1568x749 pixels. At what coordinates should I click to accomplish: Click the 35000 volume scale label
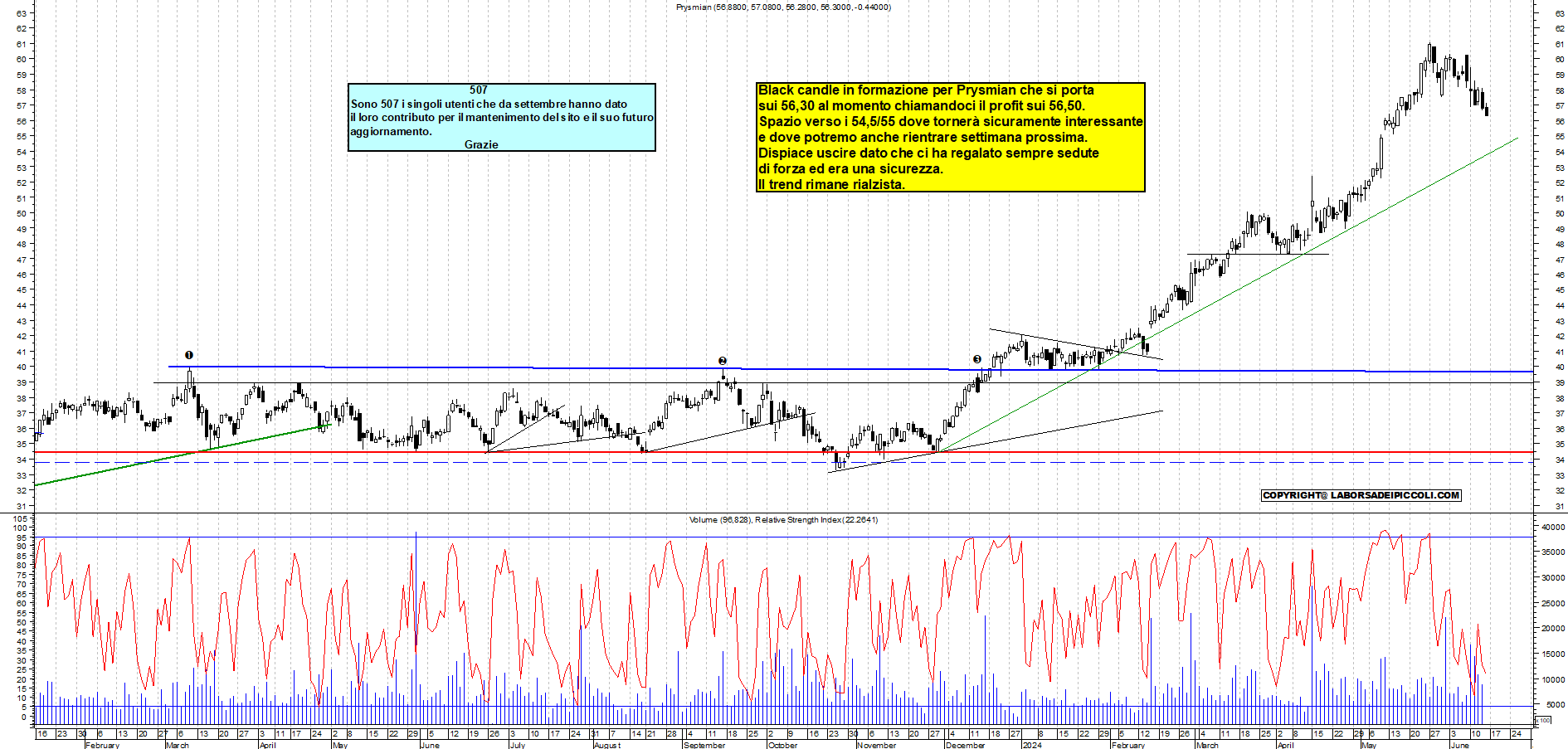1552,552
